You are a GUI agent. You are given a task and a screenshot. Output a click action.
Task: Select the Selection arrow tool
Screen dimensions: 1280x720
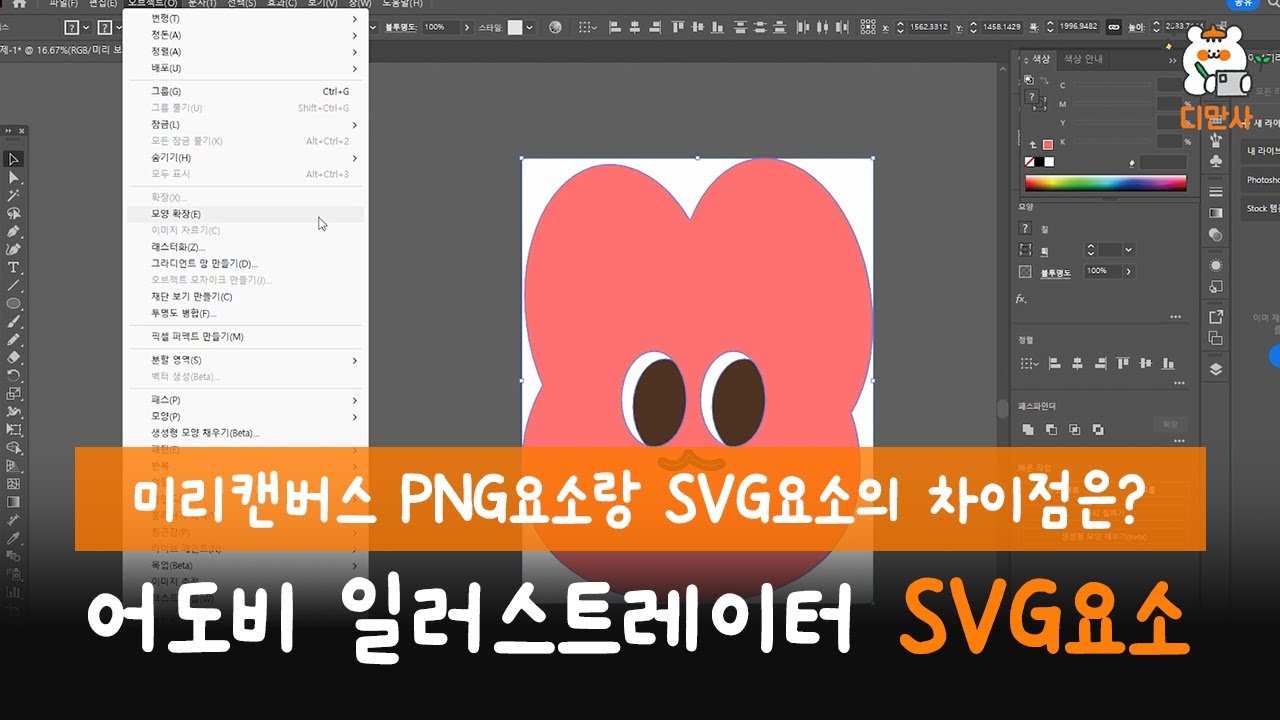click(14, 159)
